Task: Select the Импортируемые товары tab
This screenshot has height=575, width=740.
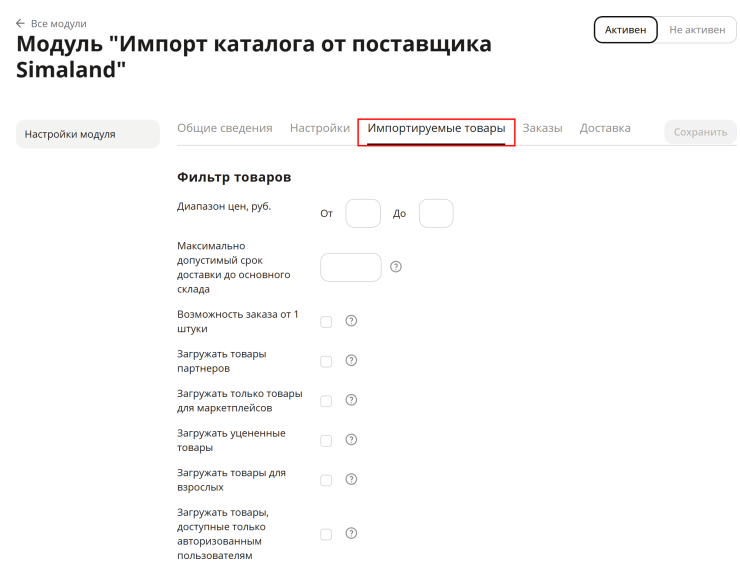Action: point(436,128)
